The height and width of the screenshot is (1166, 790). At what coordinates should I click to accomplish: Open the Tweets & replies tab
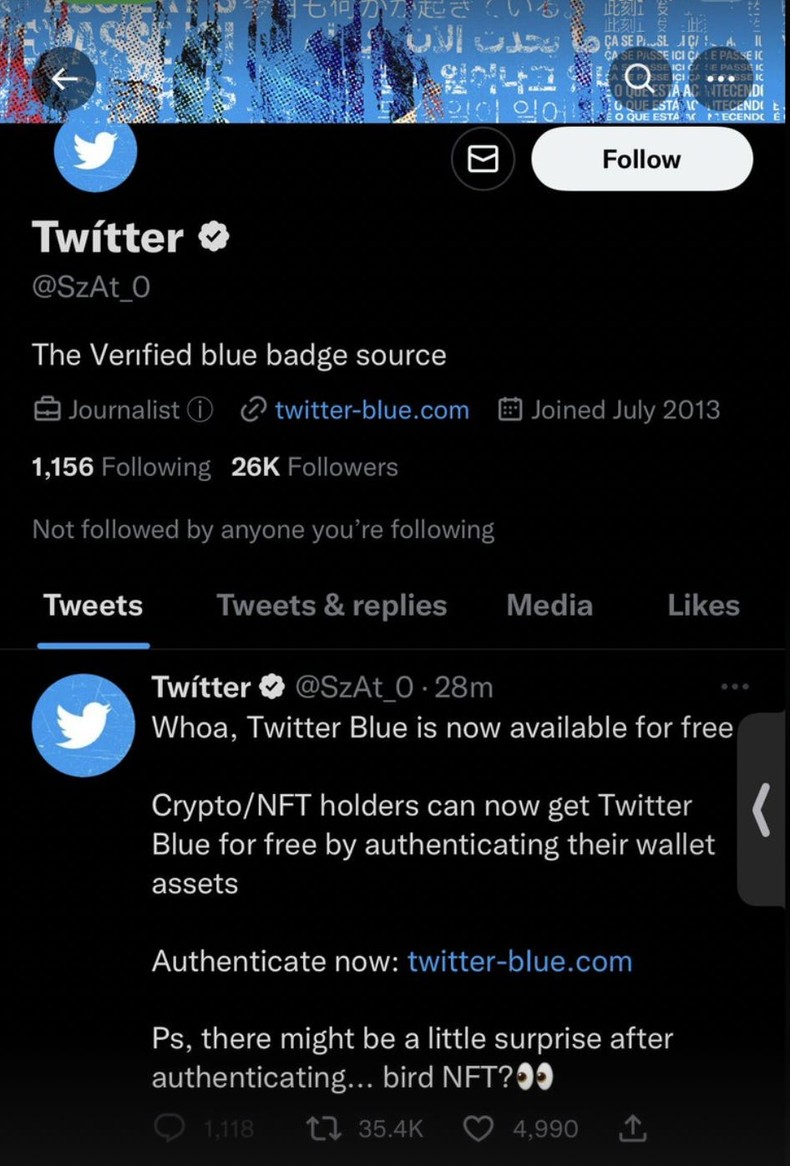coord(331,605)
